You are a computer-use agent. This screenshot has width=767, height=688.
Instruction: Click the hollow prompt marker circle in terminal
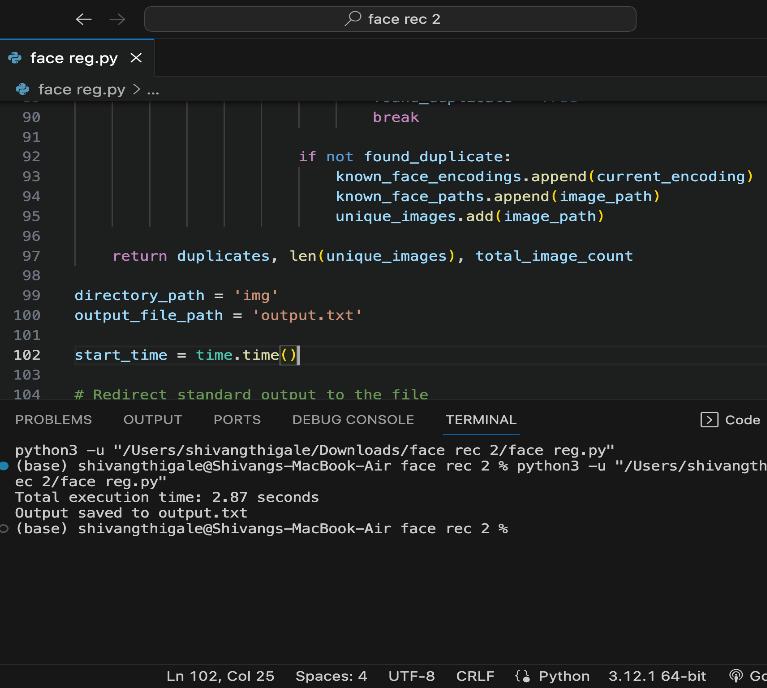pyautogui.click(x=4, y=528)
